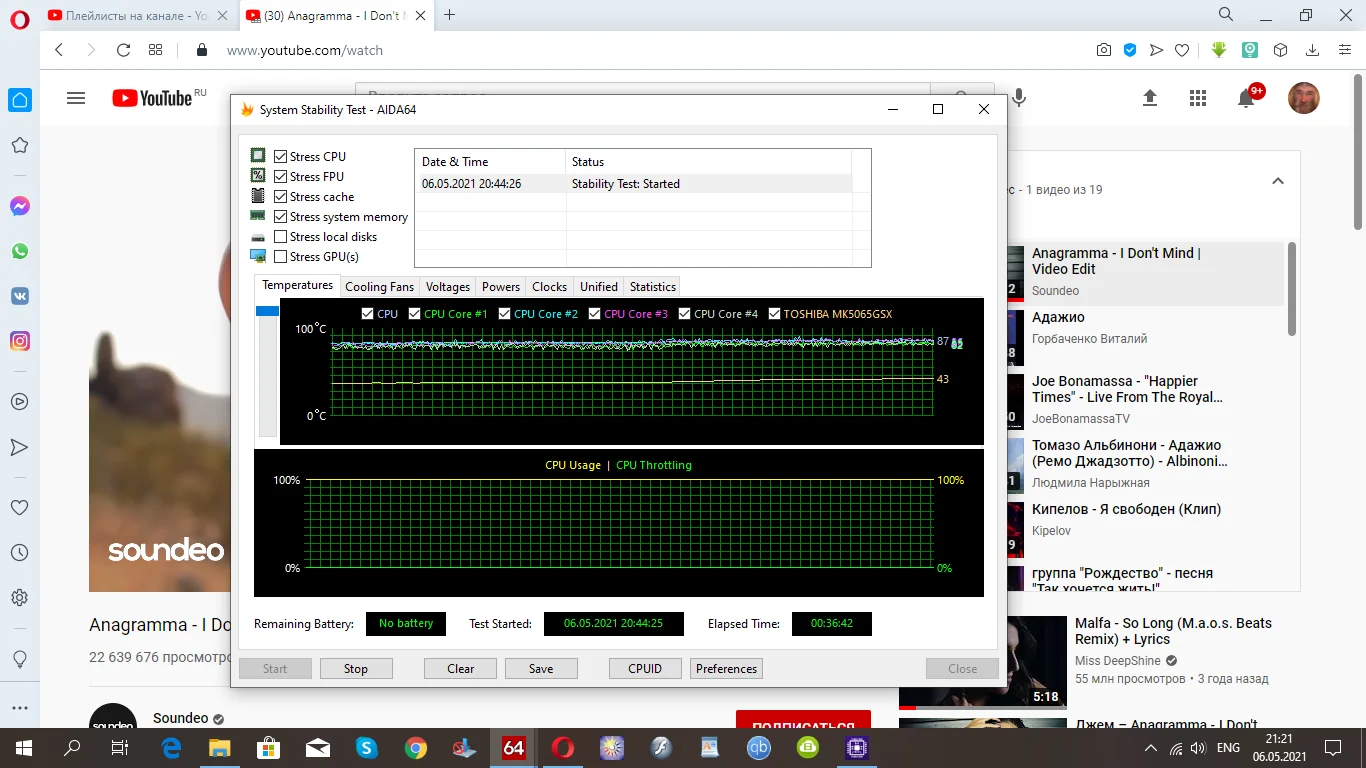Click the YouTube playlist scrollbar
1366x768 pixels.
click(1292, 289)
